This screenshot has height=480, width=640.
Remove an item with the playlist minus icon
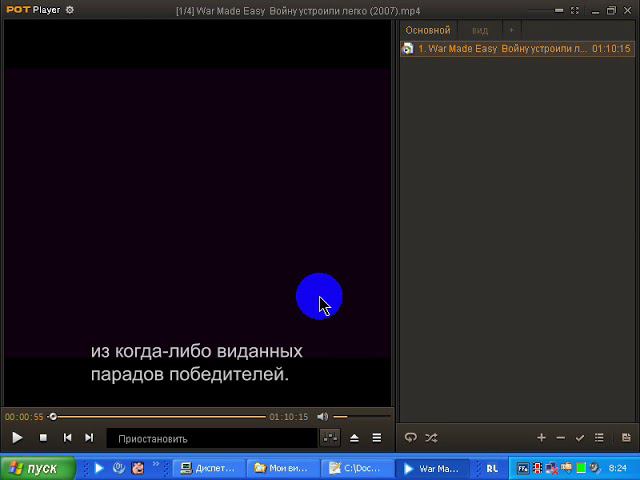click(x=561, y=438)
